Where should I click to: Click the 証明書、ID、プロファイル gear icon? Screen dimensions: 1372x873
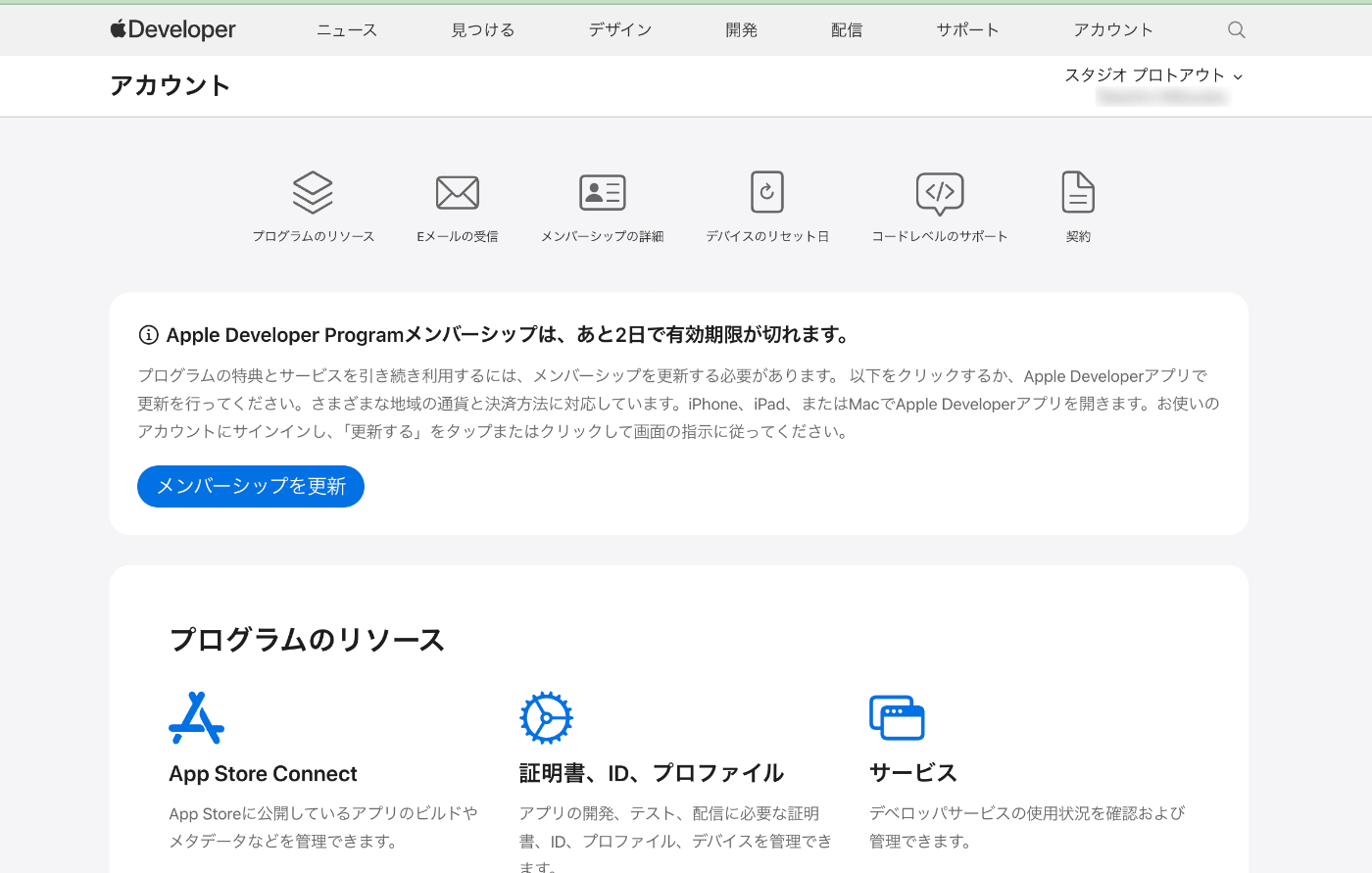(546, 716)
